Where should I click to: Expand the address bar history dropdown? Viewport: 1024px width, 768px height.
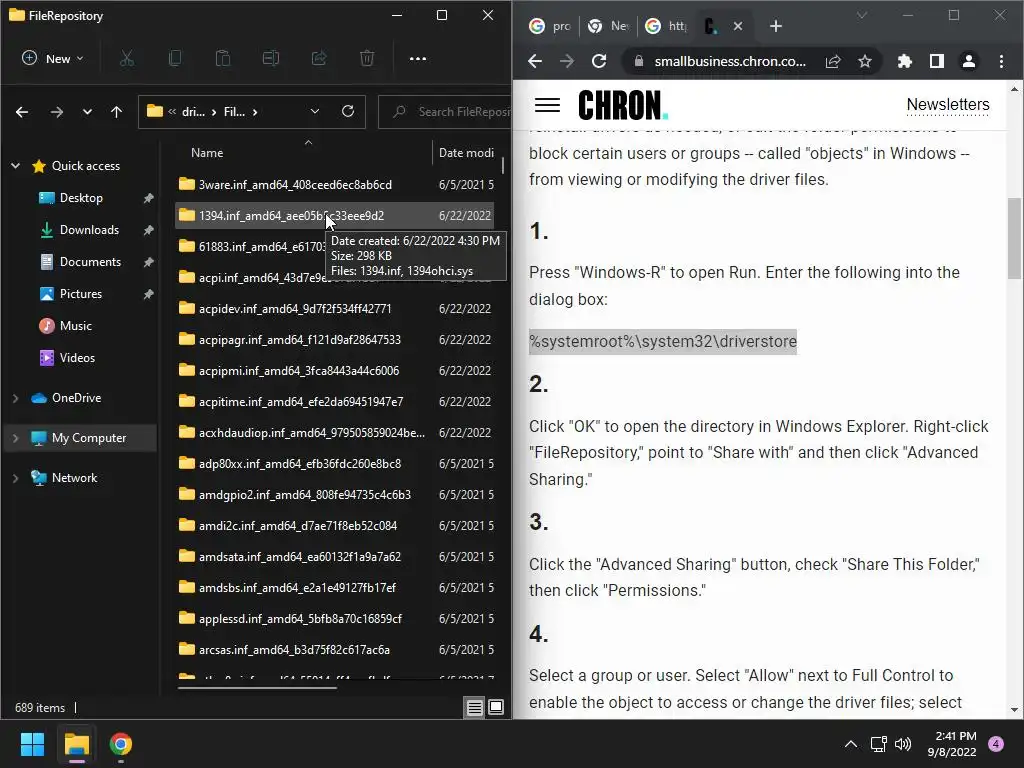click(315, 112)
